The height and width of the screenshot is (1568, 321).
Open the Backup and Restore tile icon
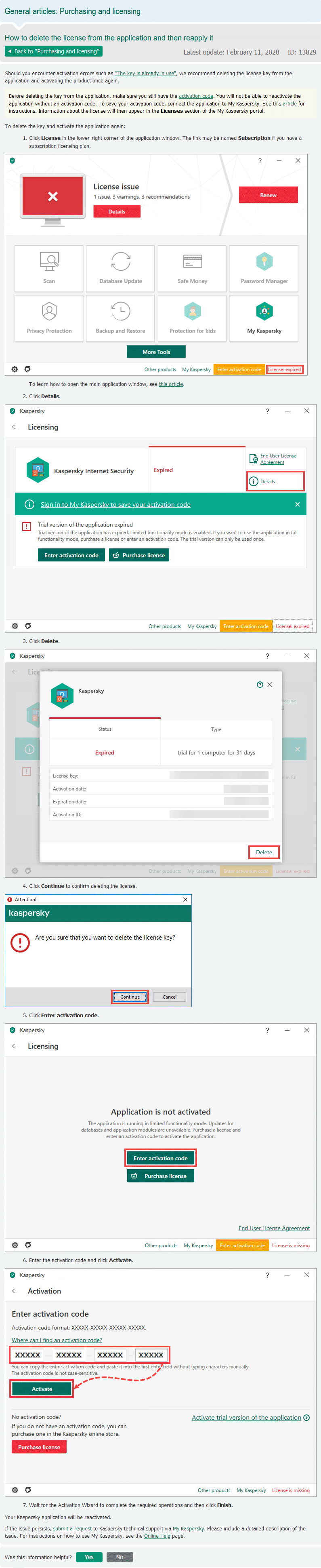(120, 311)
